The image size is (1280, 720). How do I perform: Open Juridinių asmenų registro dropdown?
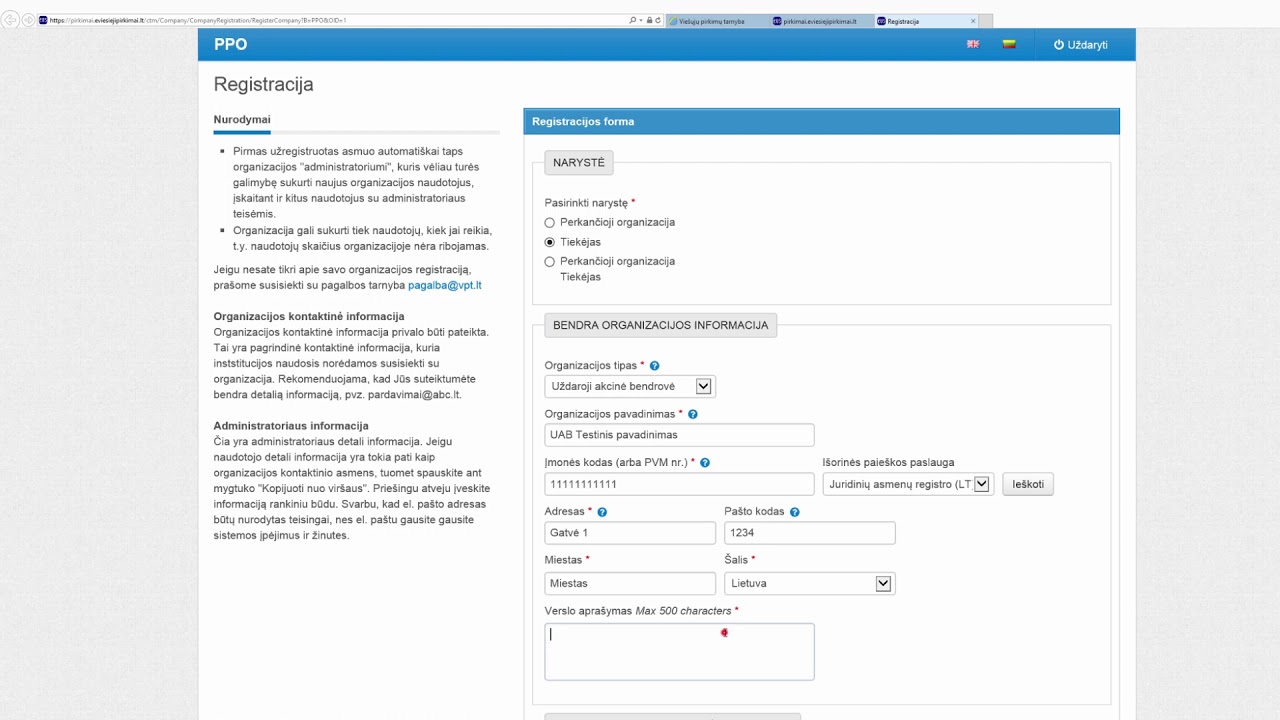908,484
